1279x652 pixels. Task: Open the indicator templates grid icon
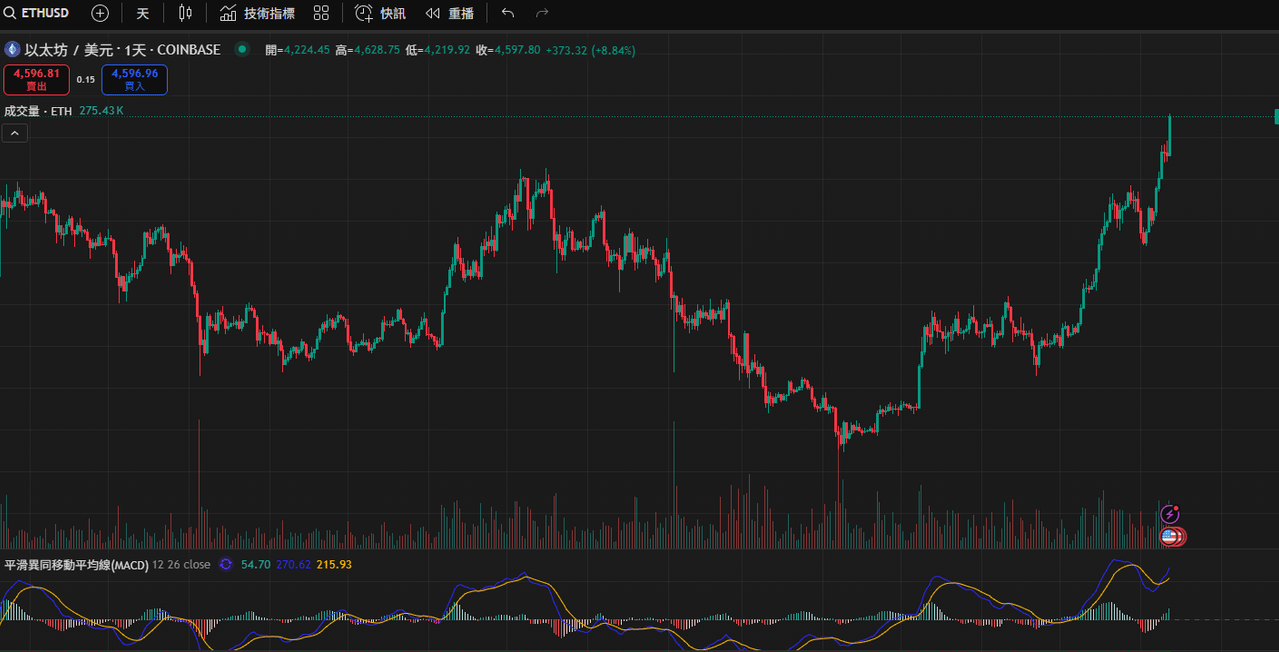point(321,13)
